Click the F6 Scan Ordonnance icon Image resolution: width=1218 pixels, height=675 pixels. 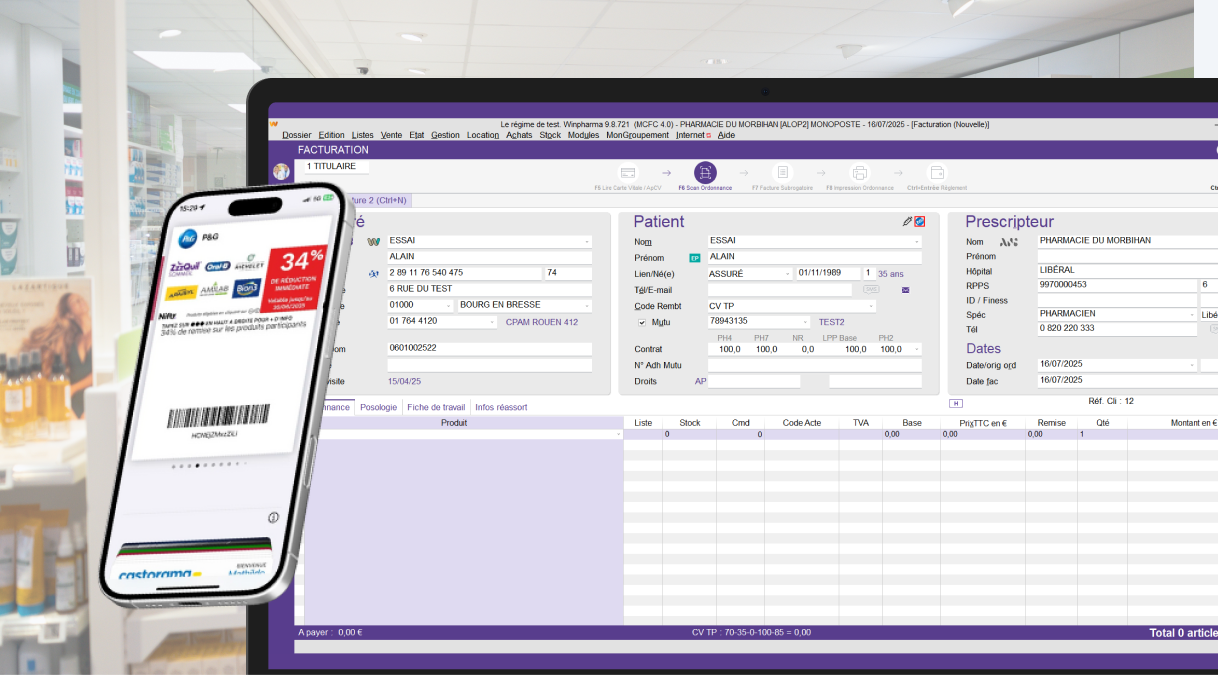705,173
